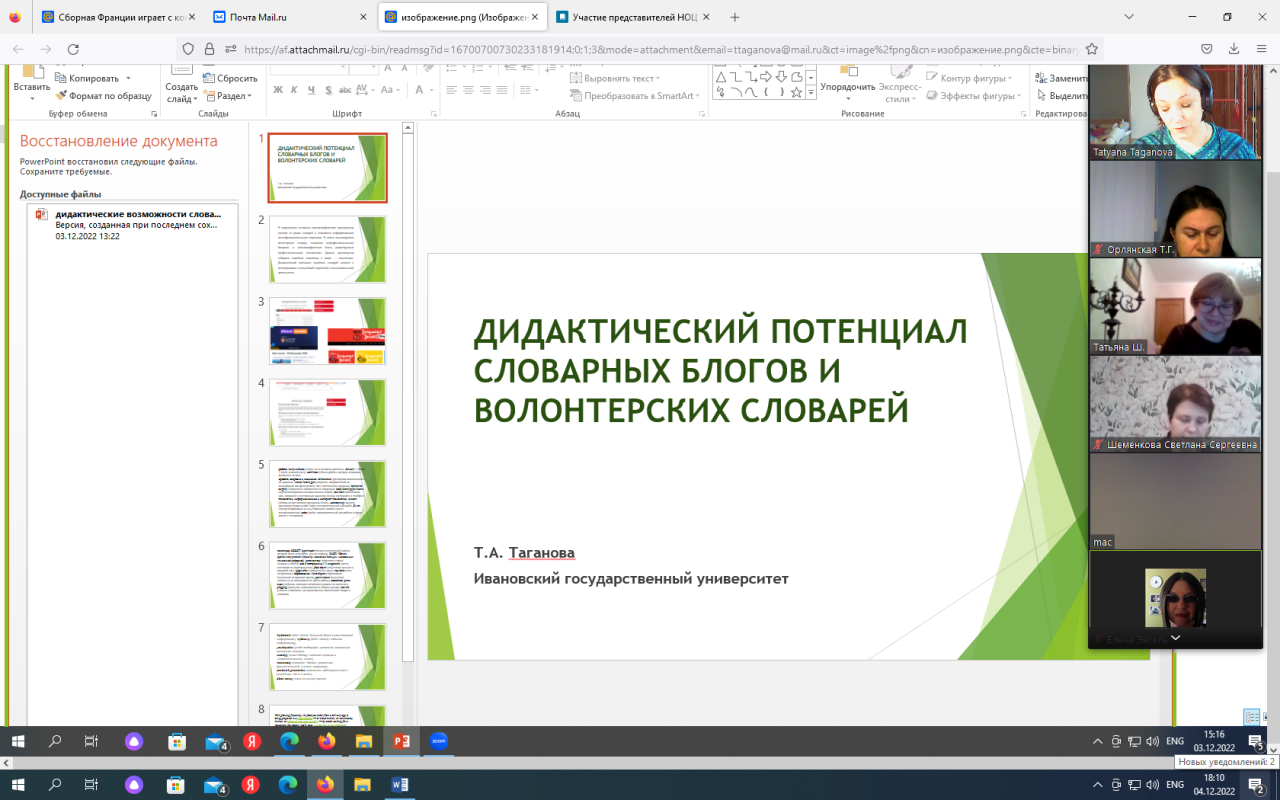Image resolution: width=1280 pixels, height=800 pixels.
Task: Toggle underline Ч formatting in the ribbon
Action: (x=311, y=90)
